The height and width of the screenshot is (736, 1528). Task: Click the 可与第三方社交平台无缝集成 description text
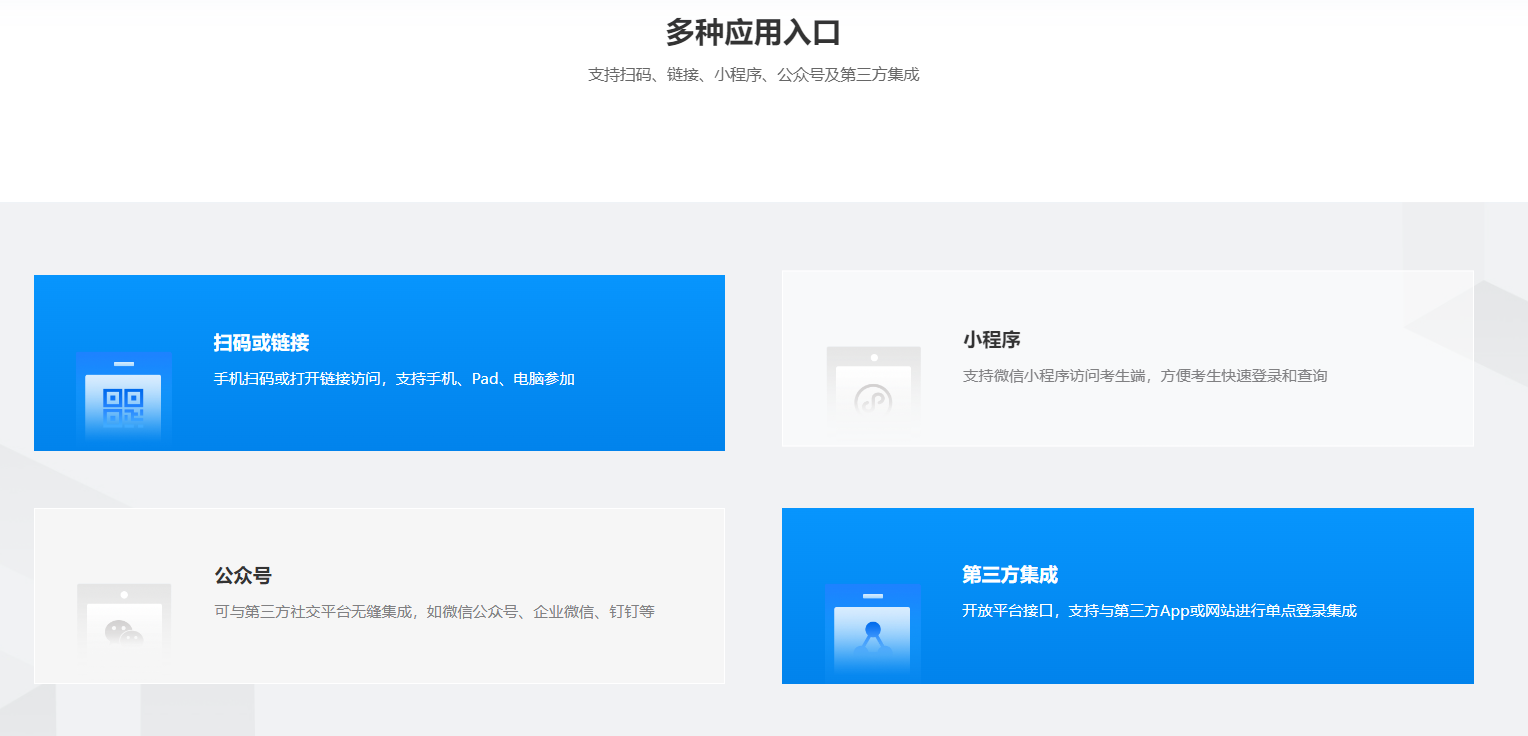point(434,611)
